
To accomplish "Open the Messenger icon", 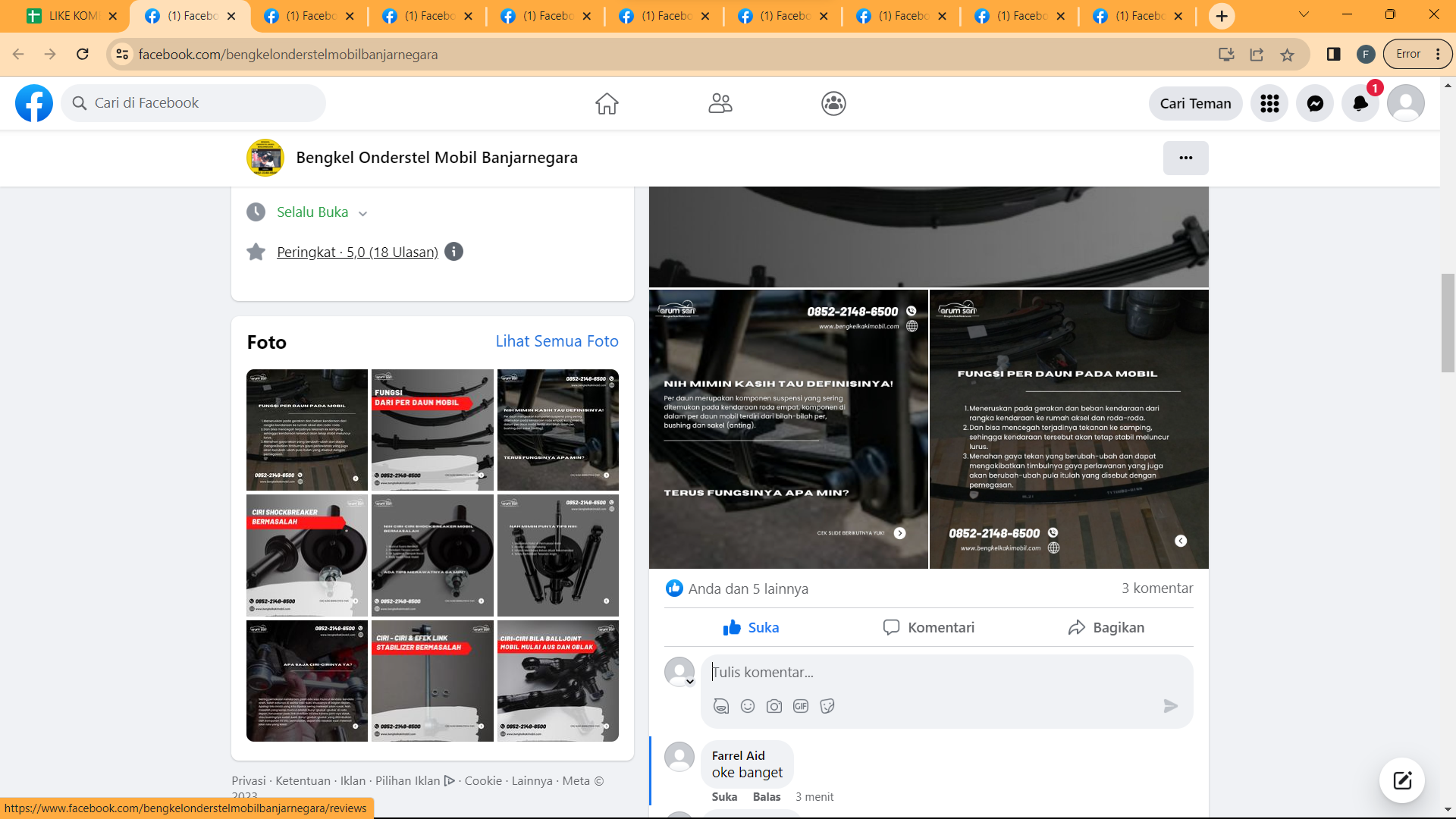I will click(1315, 103).
